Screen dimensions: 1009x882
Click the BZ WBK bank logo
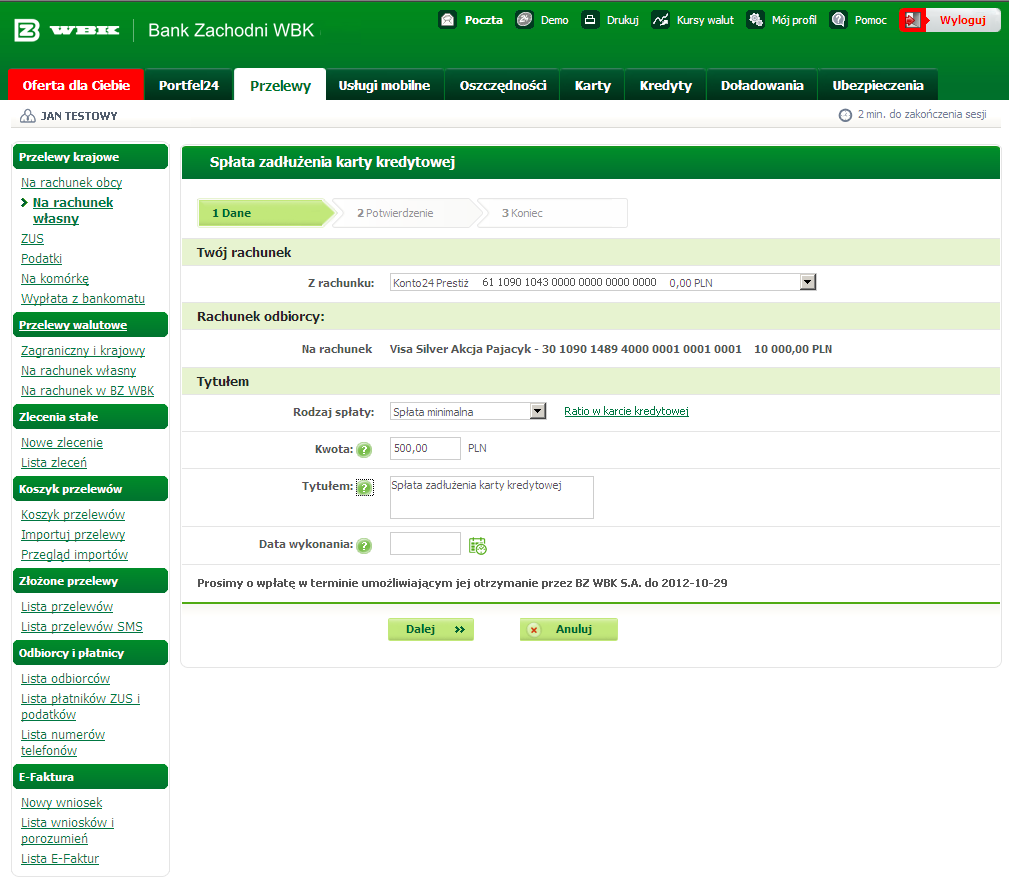click(66, 30)
